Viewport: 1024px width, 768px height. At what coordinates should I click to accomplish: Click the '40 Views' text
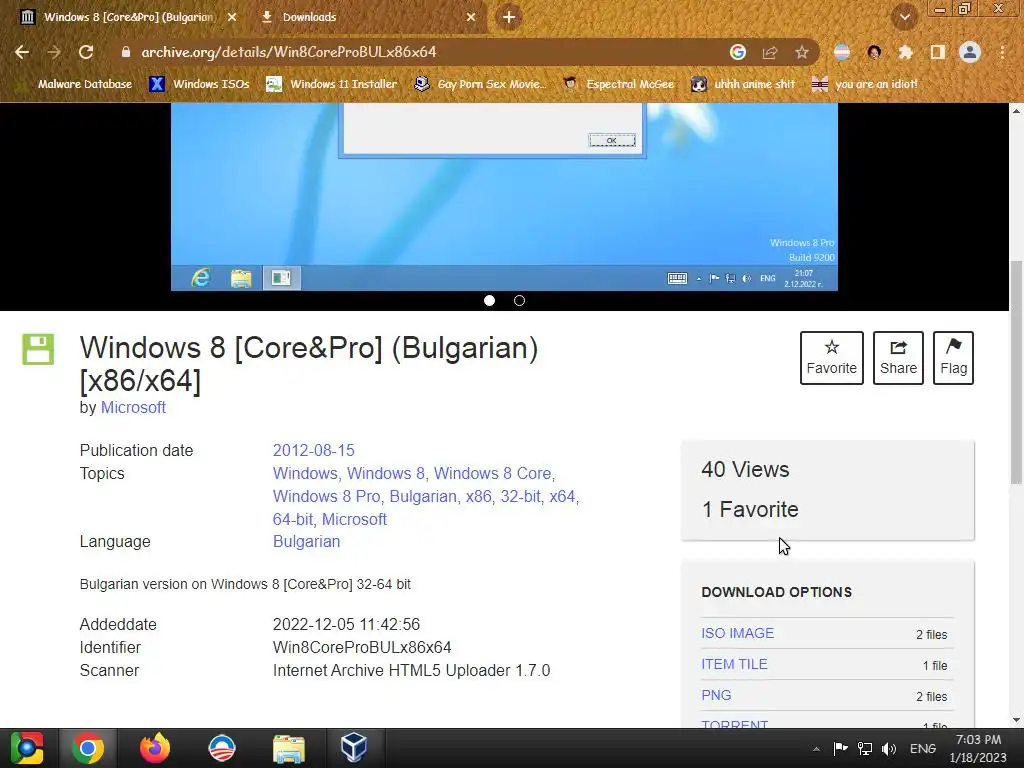click(745, 470)
